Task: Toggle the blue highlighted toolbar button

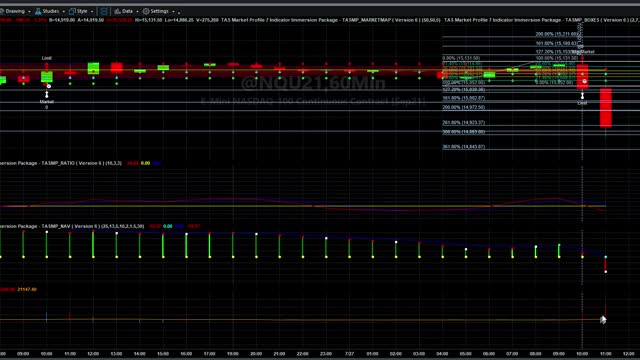Action: tap(104, 11)
